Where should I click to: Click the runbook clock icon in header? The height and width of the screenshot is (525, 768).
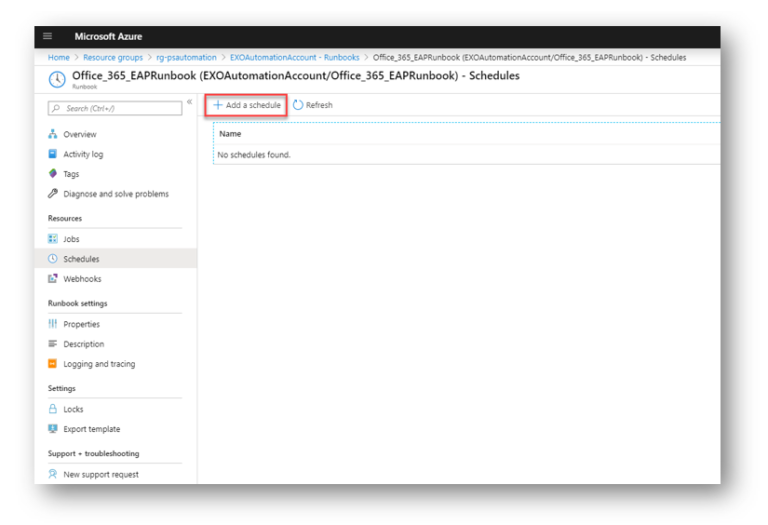click(x=57, y=79)
